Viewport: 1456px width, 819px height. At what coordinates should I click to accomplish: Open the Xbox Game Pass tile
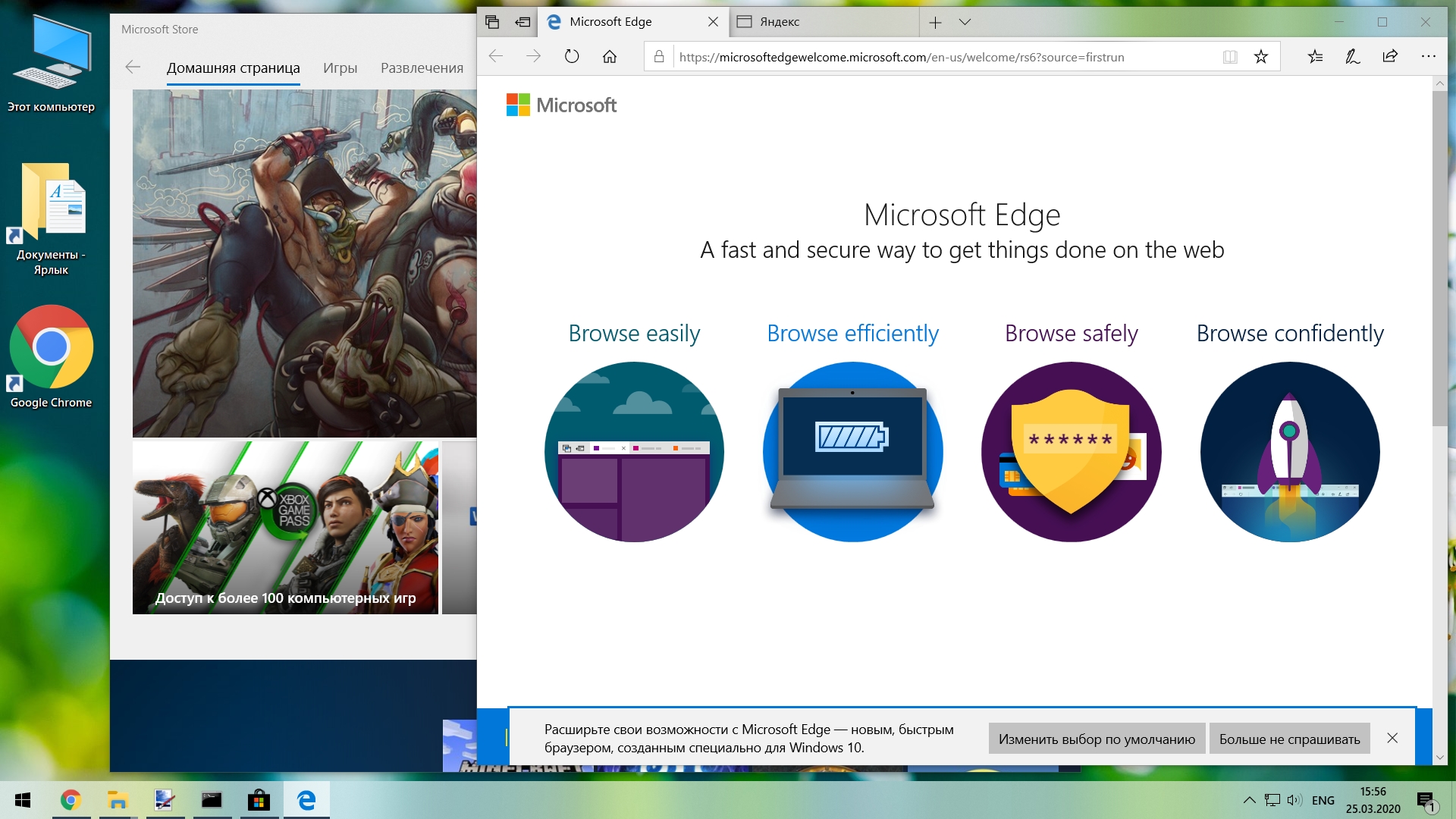(285, 528)
